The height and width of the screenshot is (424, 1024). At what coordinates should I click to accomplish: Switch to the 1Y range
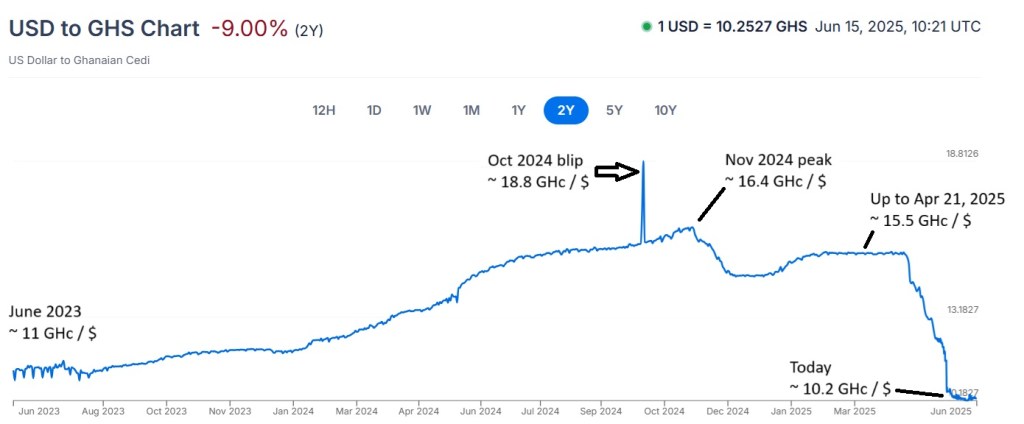[x=518, y=110]
